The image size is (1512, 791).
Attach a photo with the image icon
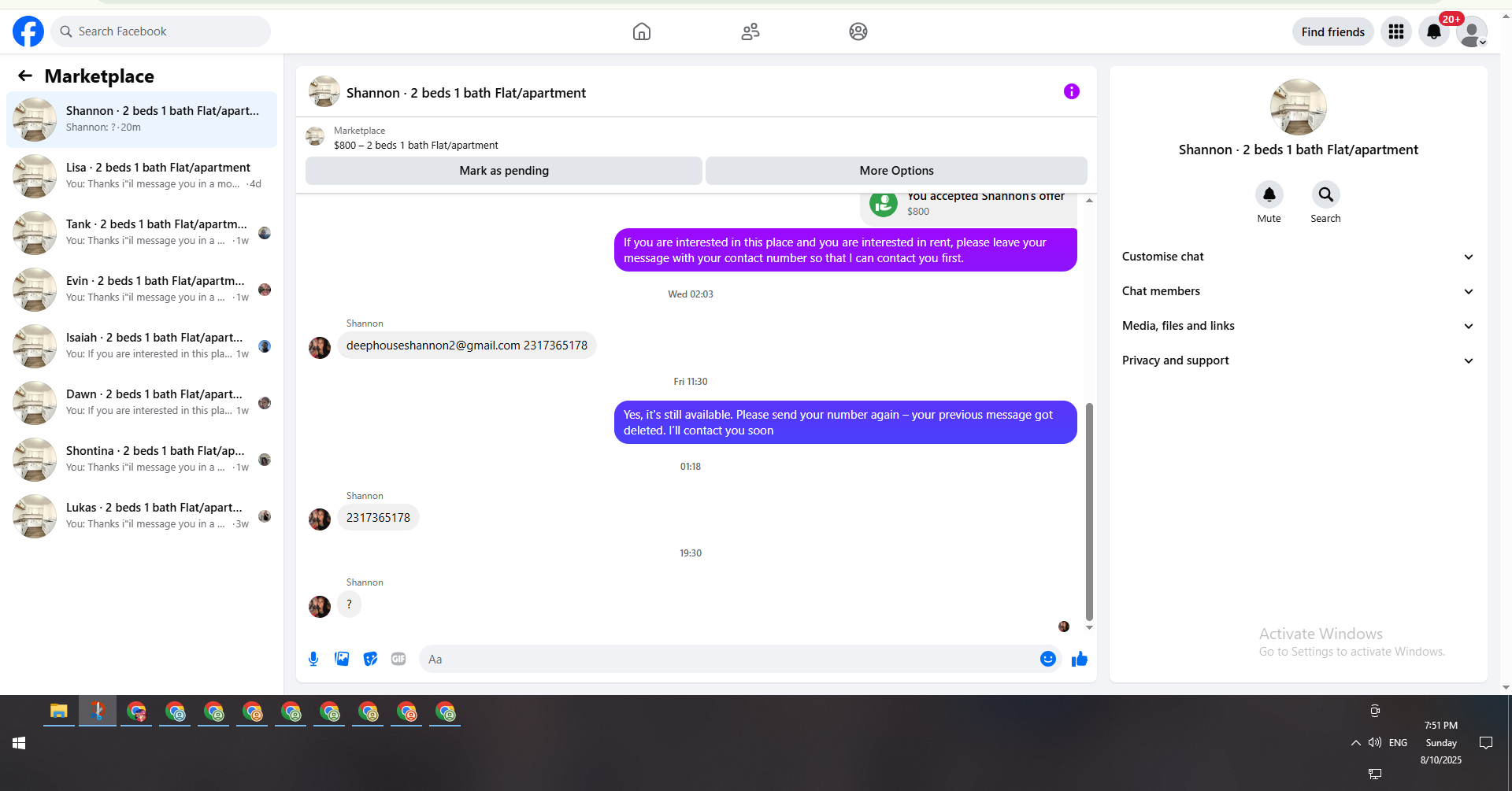point(342,659)
